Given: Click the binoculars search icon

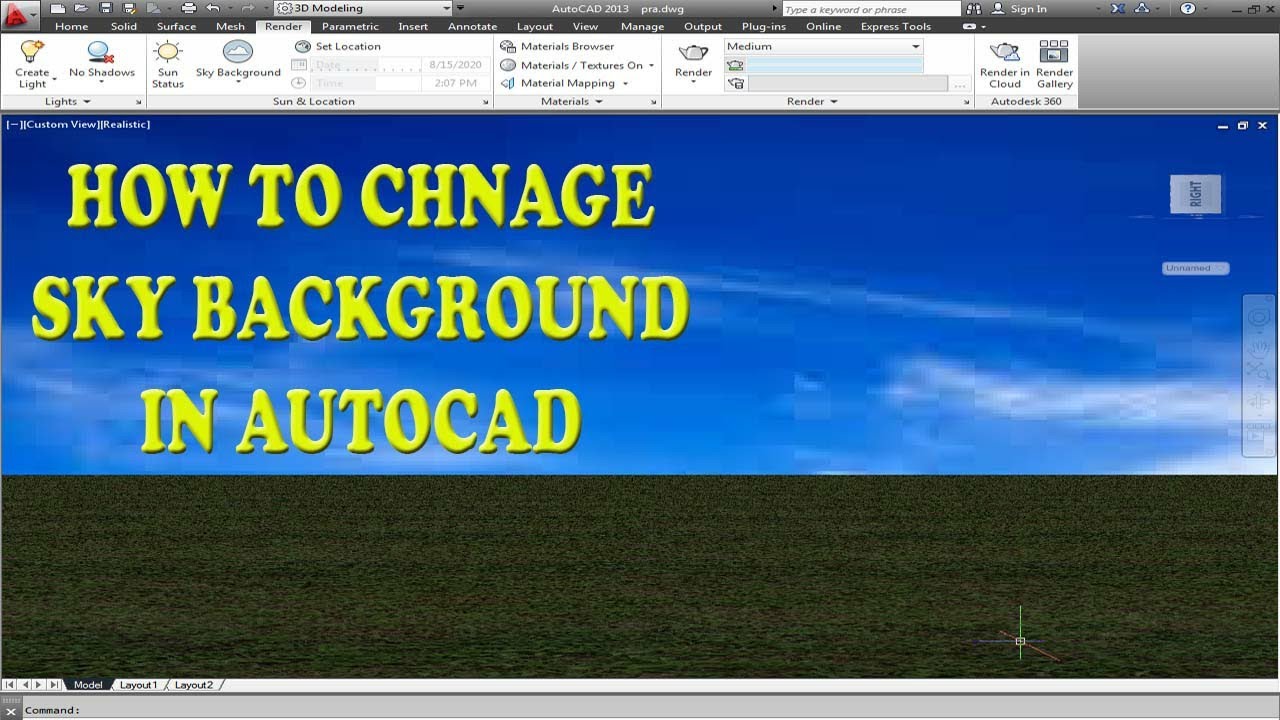Looking at the screenshot, I should (974, 9).
